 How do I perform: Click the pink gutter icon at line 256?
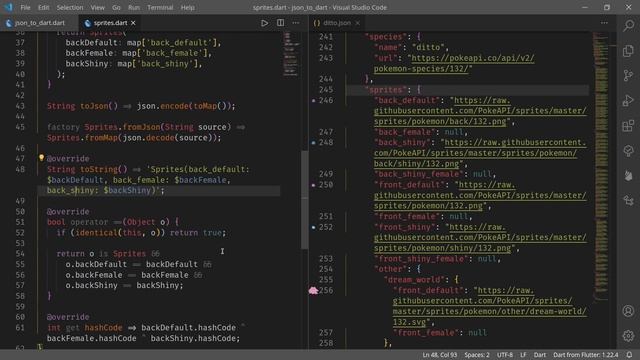click(313, 290)
